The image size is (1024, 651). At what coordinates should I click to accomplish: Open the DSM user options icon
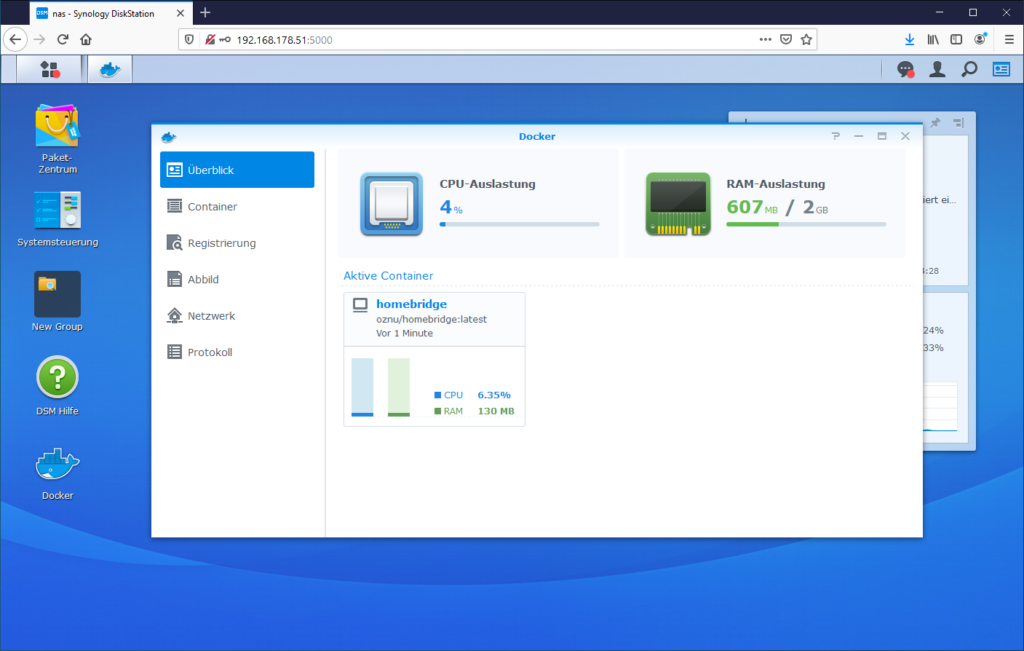tap(937, 69)
